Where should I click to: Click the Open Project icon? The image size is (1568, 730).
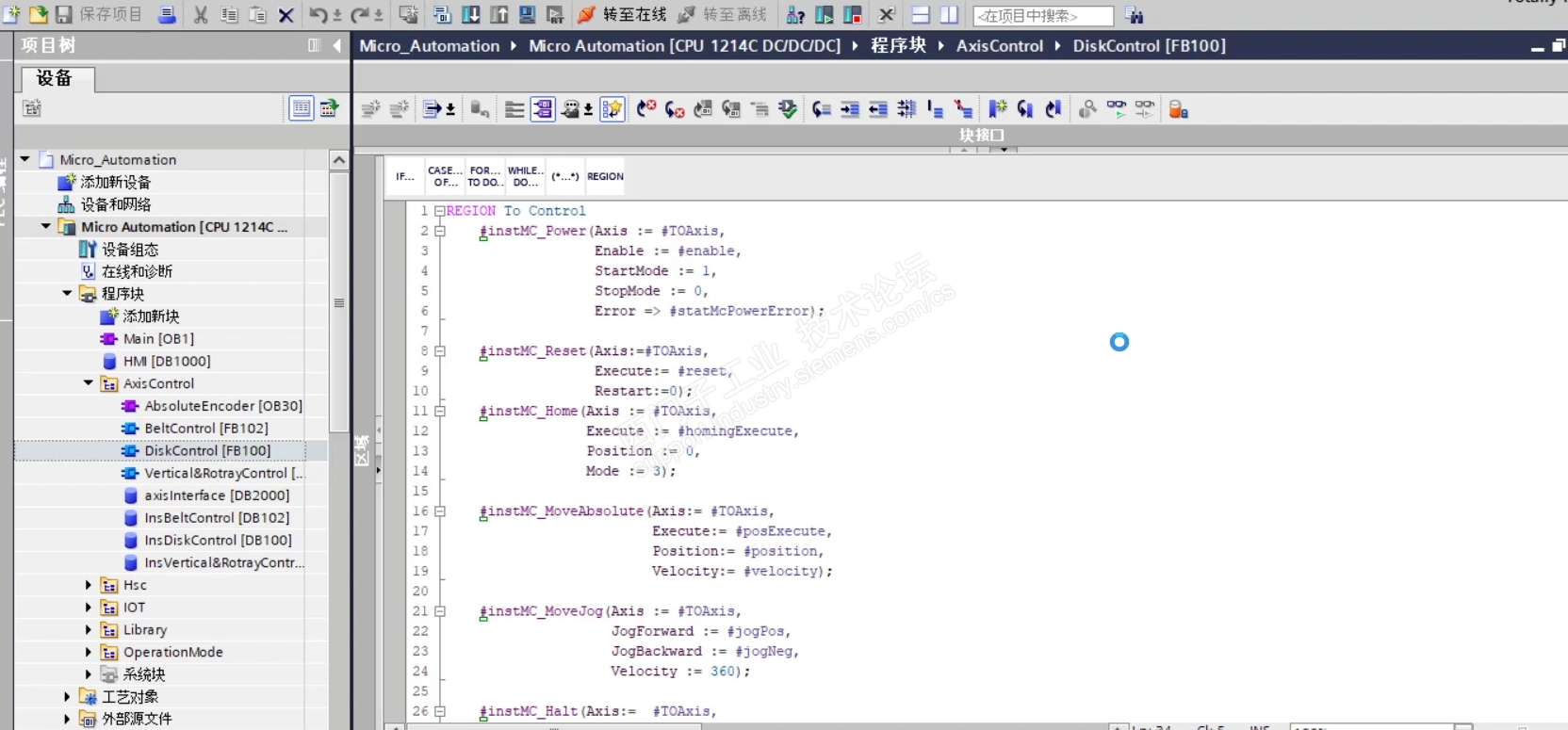coord(39,15)
